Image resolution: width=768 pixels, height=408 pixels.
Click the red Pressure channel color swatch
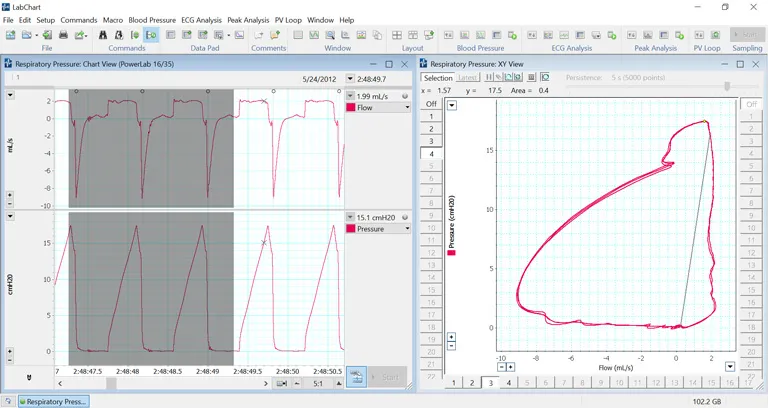point(351,229)
